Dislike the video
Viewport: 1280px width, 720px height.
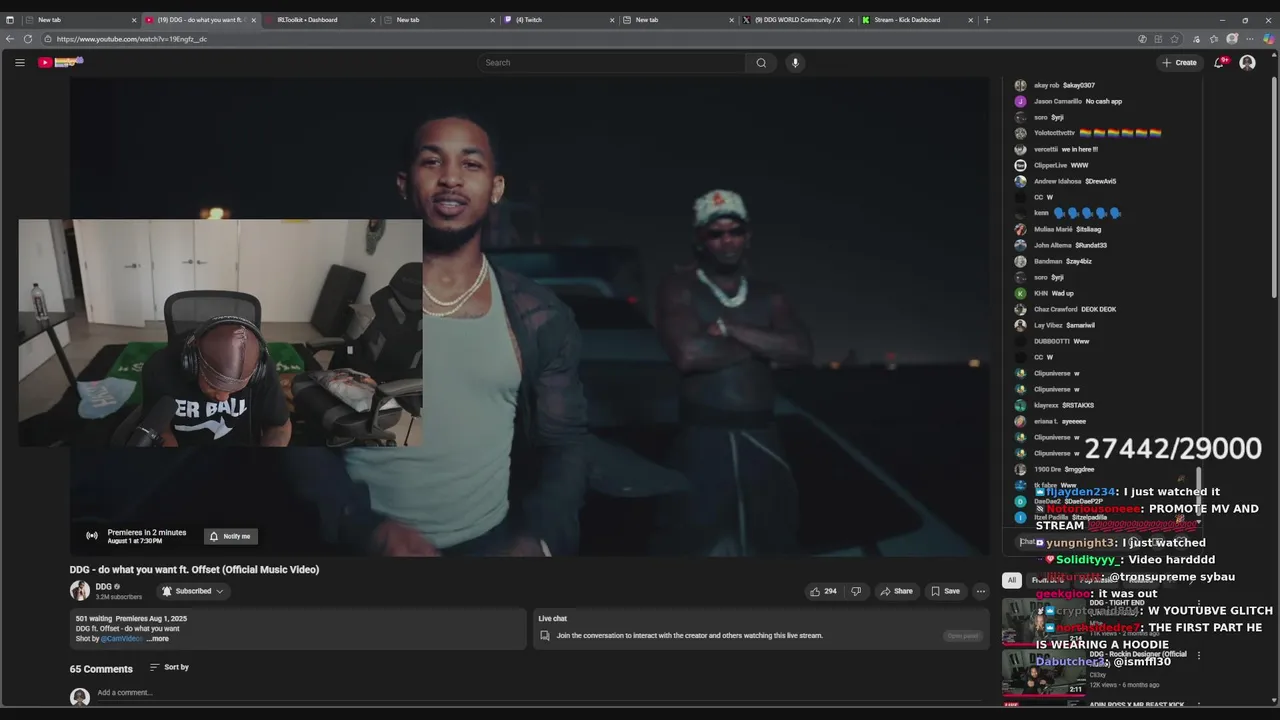[856, 591]
